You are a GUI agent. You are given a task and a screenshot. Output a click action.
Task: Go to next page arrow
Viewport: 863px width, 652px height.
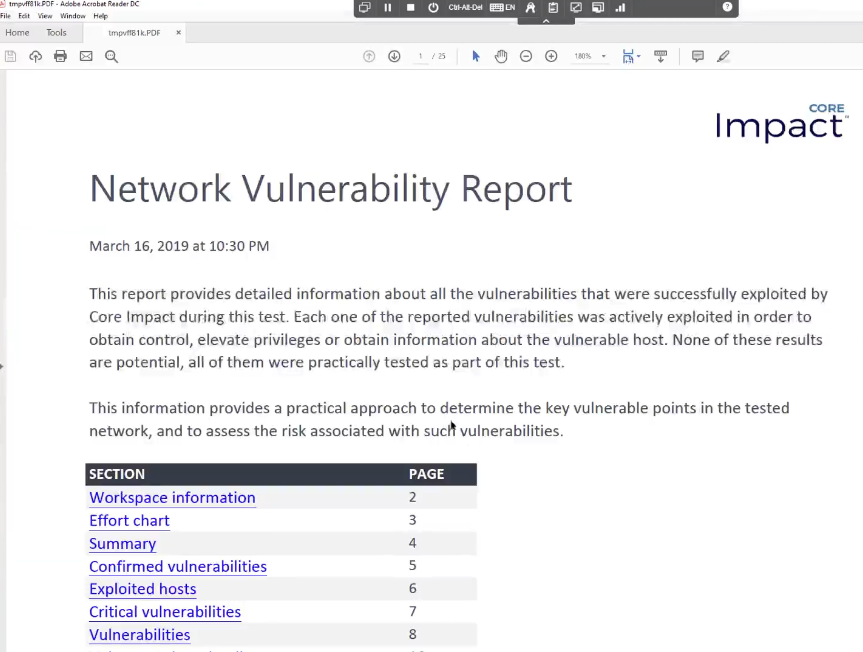(394, 56)
